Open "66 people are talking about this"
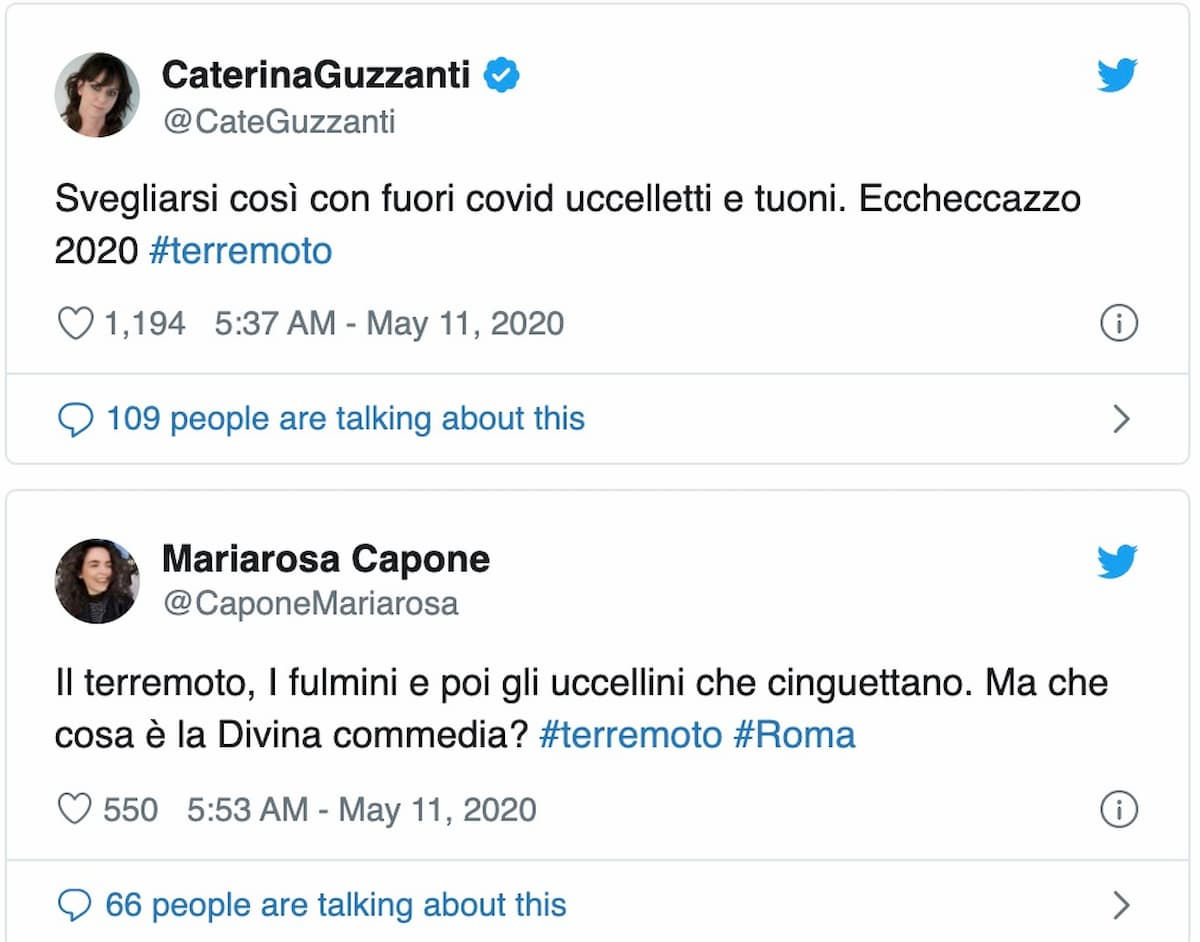This screenshot has width=1200, height=942. [336, 904]
